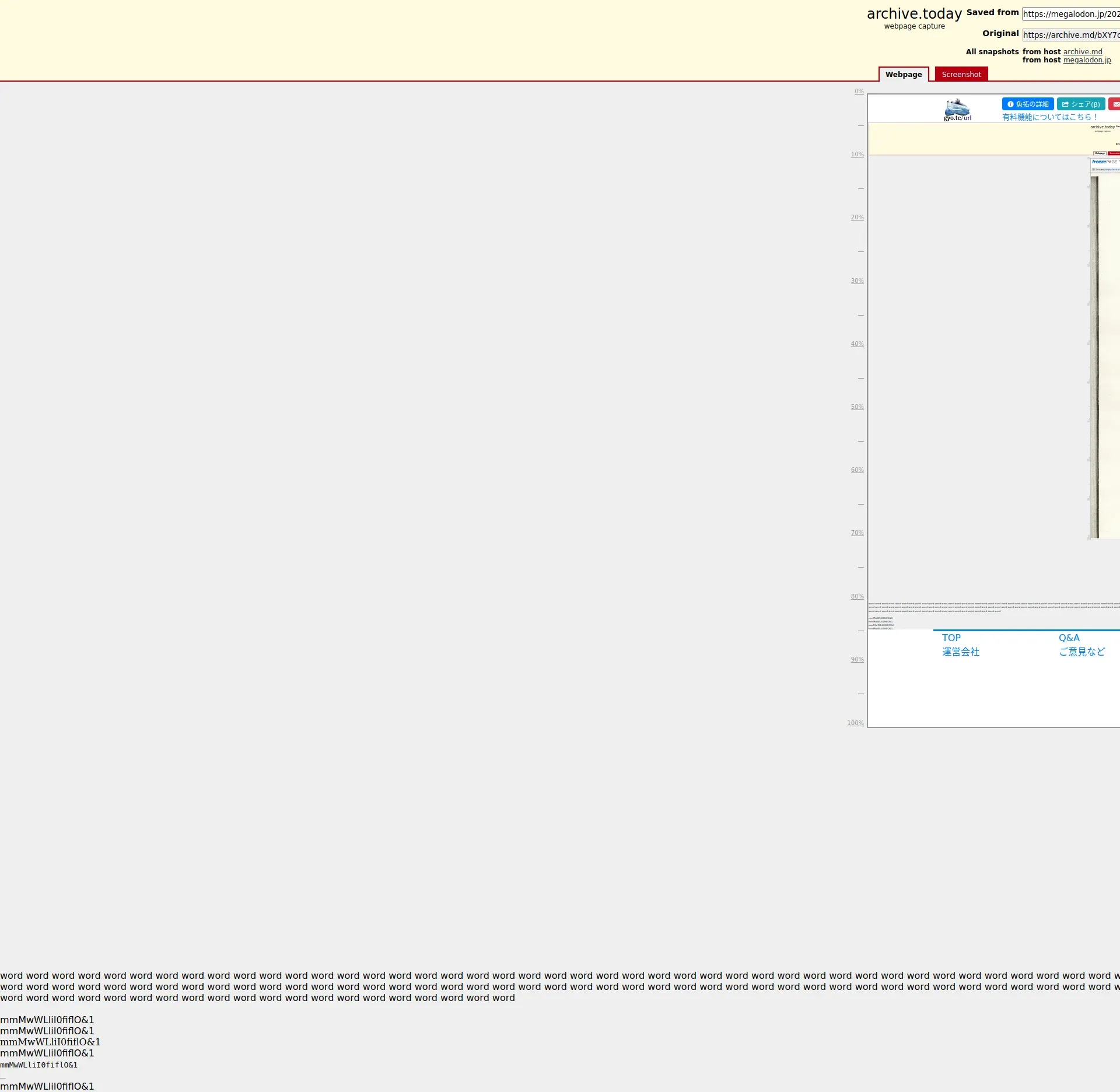Click the freezePAGE logo in nested capture
Screen dimensions: 1120x1092
coord(1104,162)
